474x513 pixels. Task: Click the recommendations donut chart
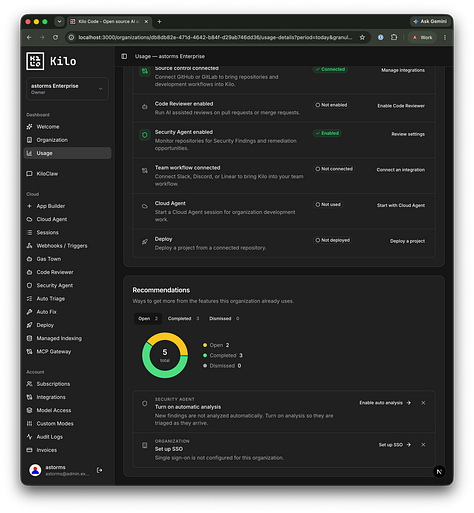pyautogui.click(x=165, y=355)
